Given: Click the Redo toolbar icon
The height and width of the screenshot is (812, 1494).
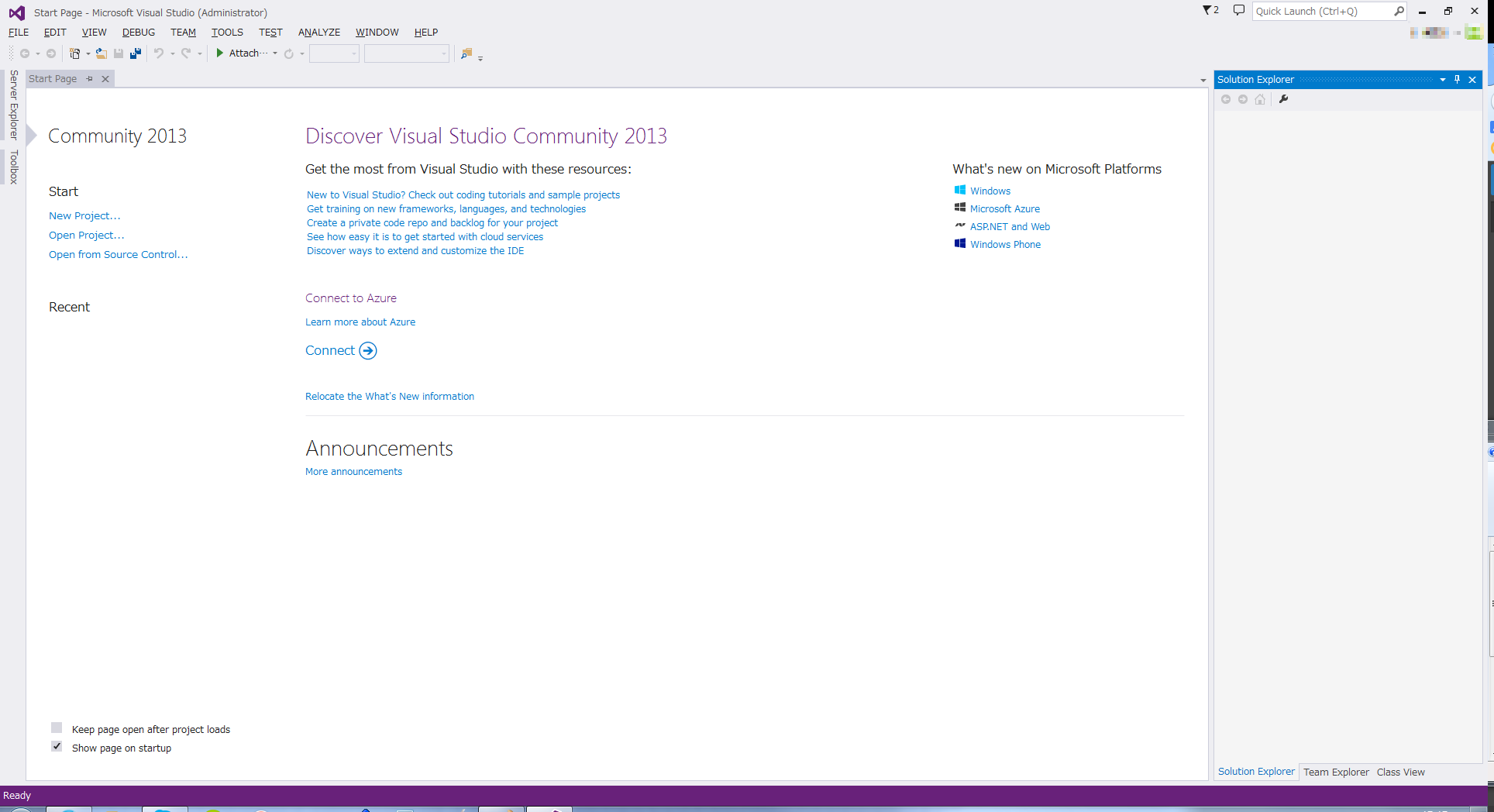Looking at the screenshot, I should tap(186, 53).
